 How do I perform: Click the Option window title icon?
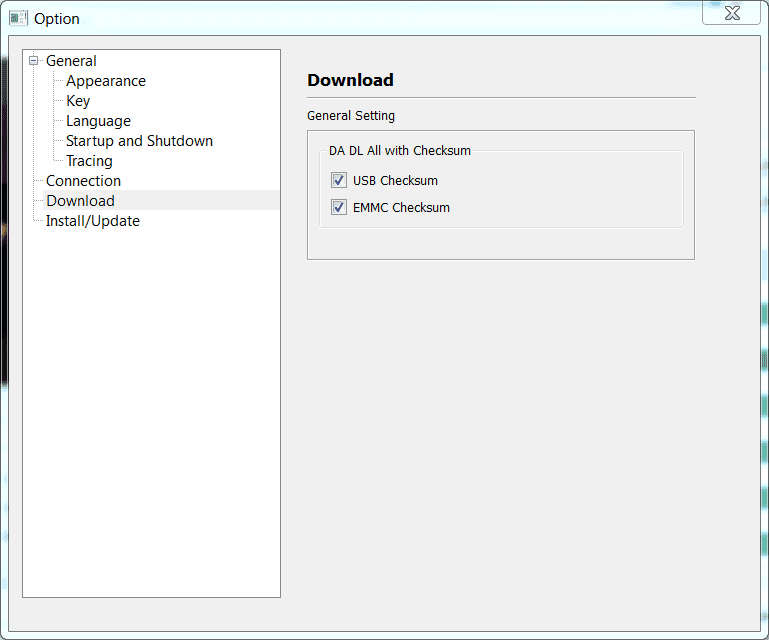click(x=19, y=18)
